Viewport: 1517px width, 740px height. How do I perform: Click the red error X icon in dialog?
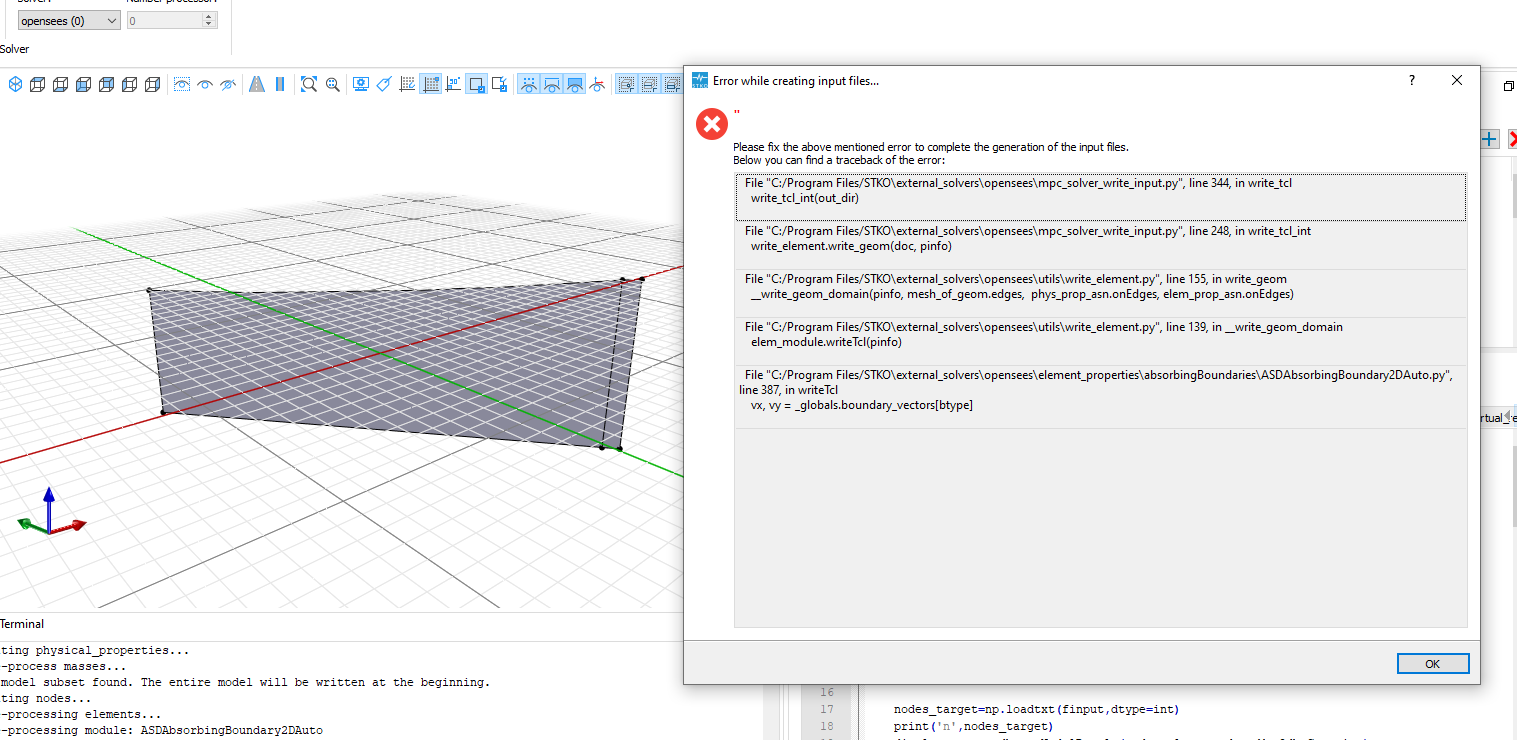pos(712,124)
